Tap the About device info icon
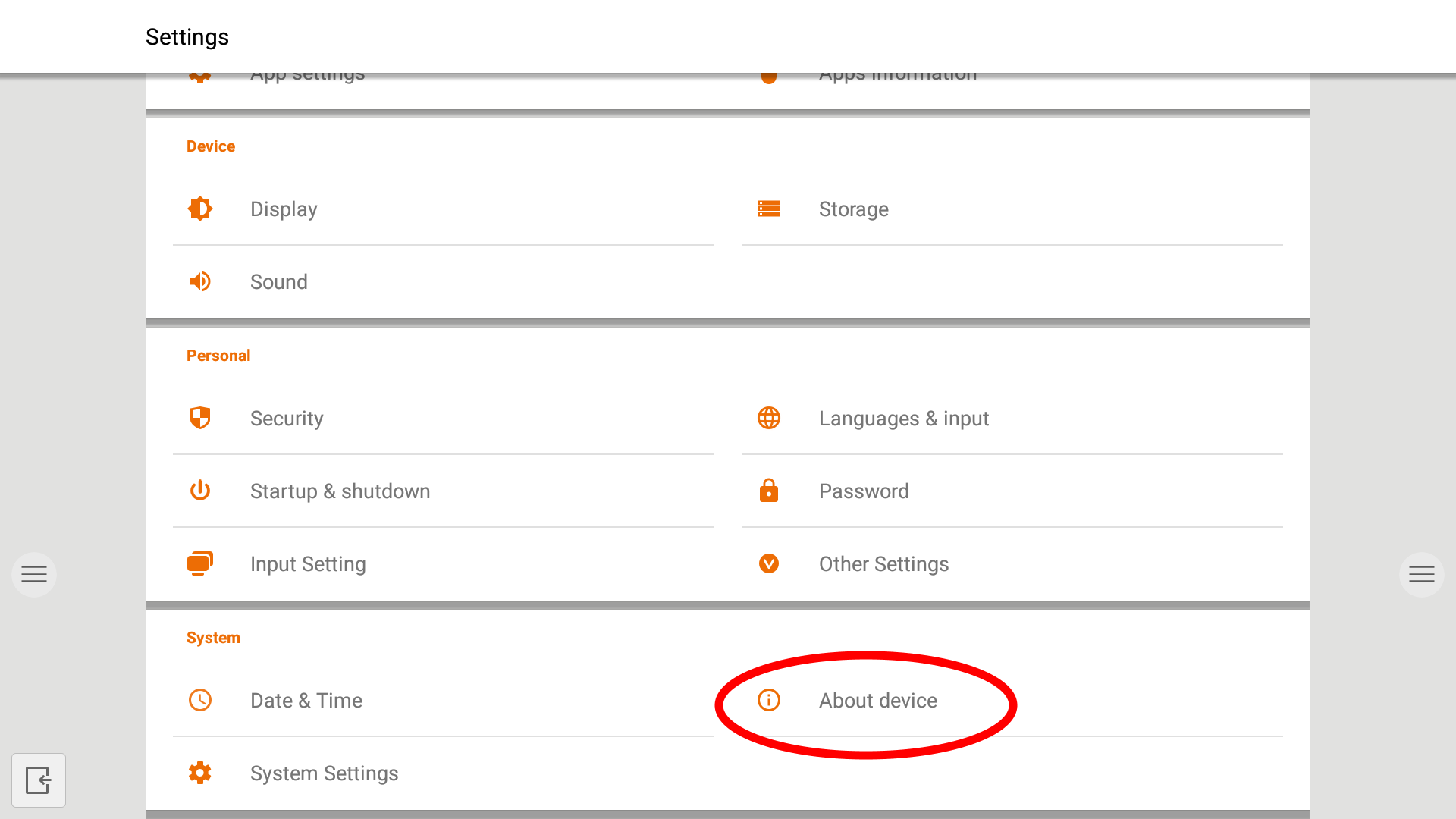 point(768,700)
